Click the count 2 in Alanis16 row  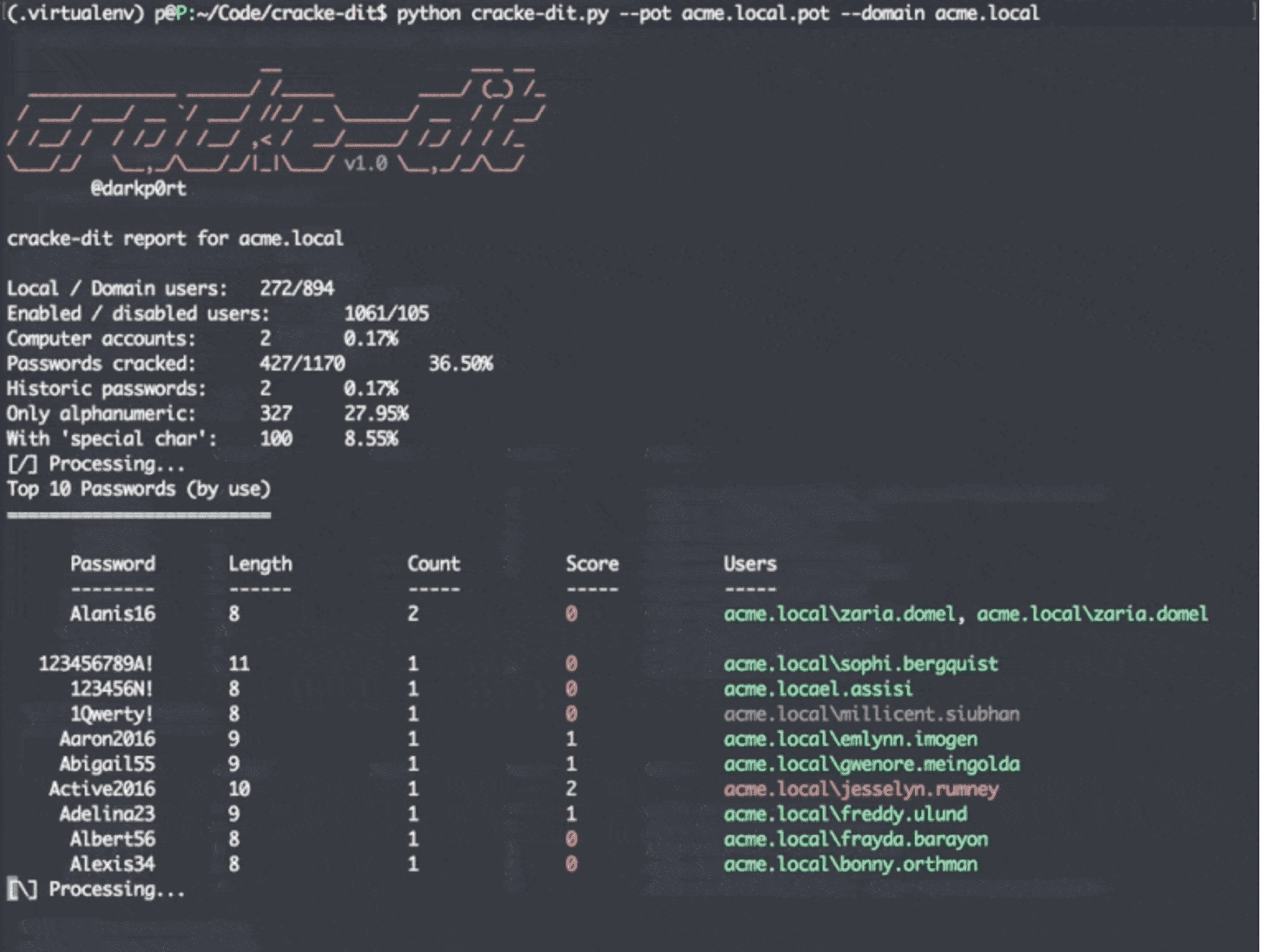click(x=413, y=614)
